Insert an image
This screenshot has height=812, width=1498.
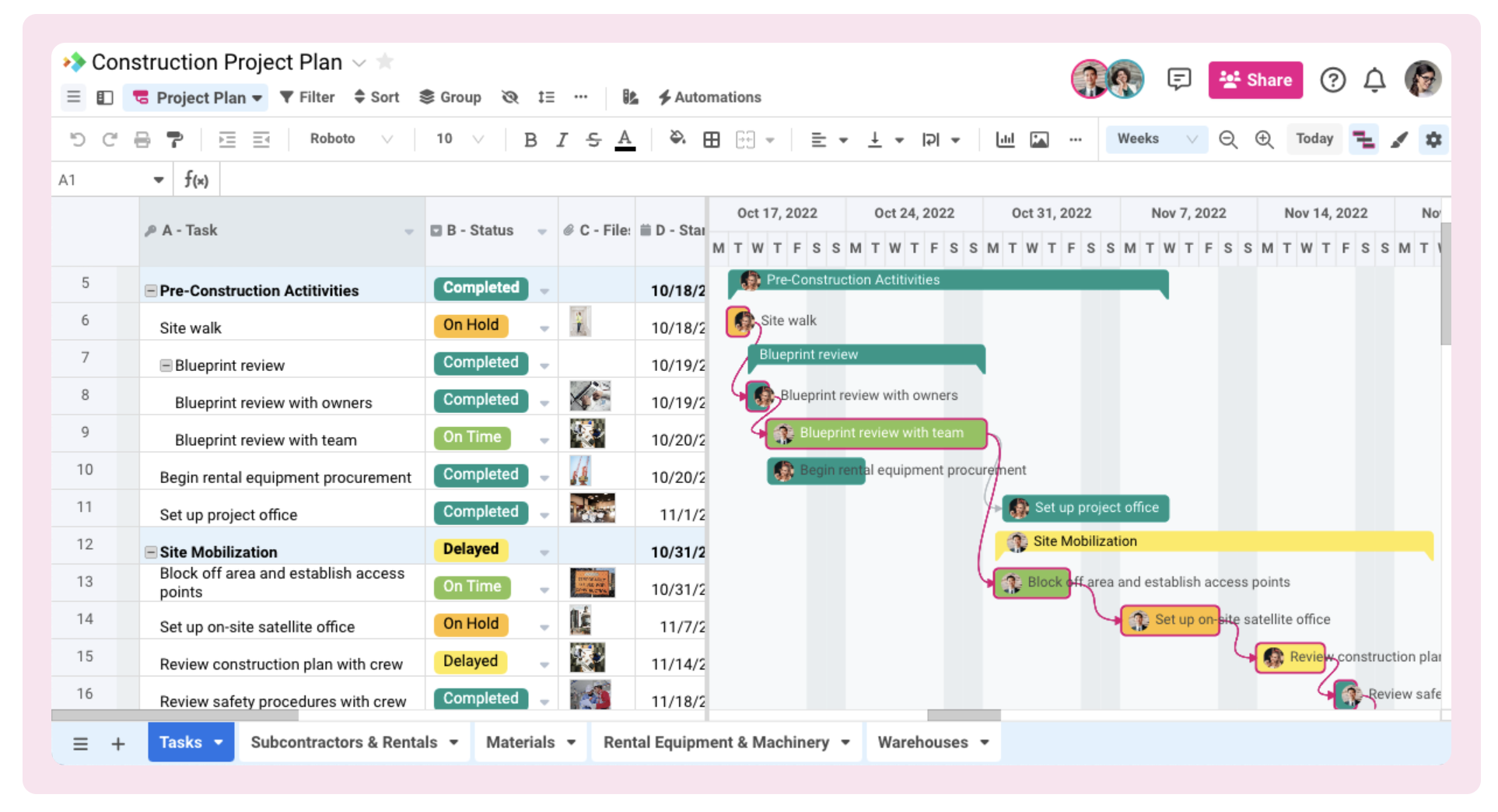(1039, 139)
